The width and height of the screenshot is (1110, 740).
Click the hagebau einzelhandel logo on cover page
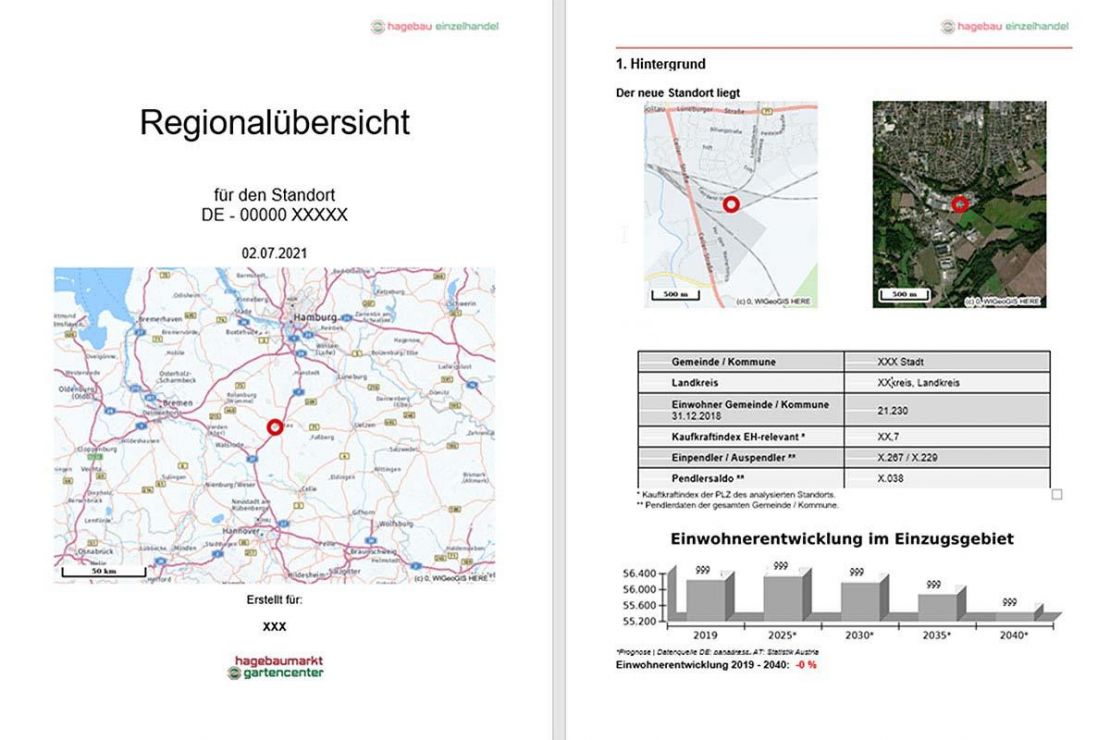(x=435, y=26)
